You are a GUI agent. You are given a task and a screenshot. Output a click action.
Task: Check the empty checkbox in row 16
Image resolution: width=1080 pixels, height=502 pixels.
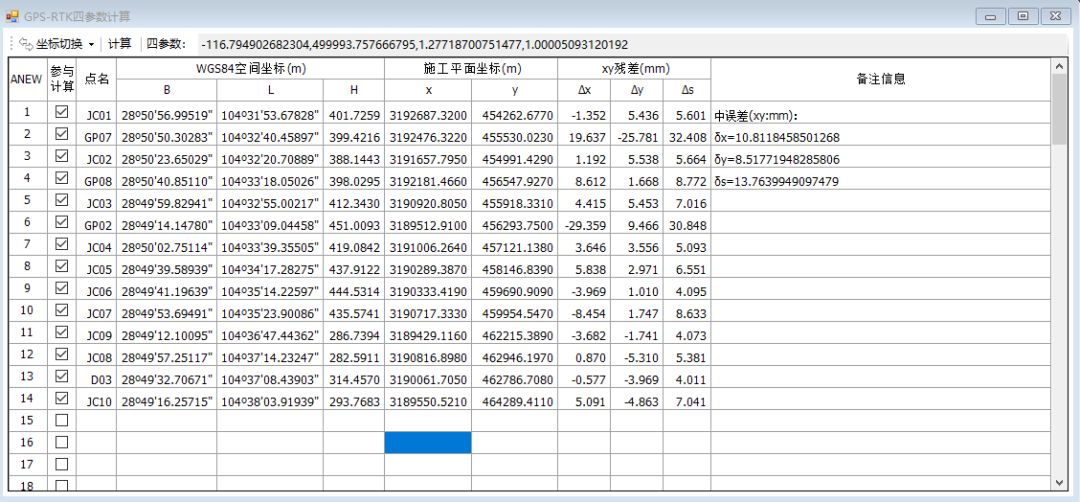coord(62,442)
